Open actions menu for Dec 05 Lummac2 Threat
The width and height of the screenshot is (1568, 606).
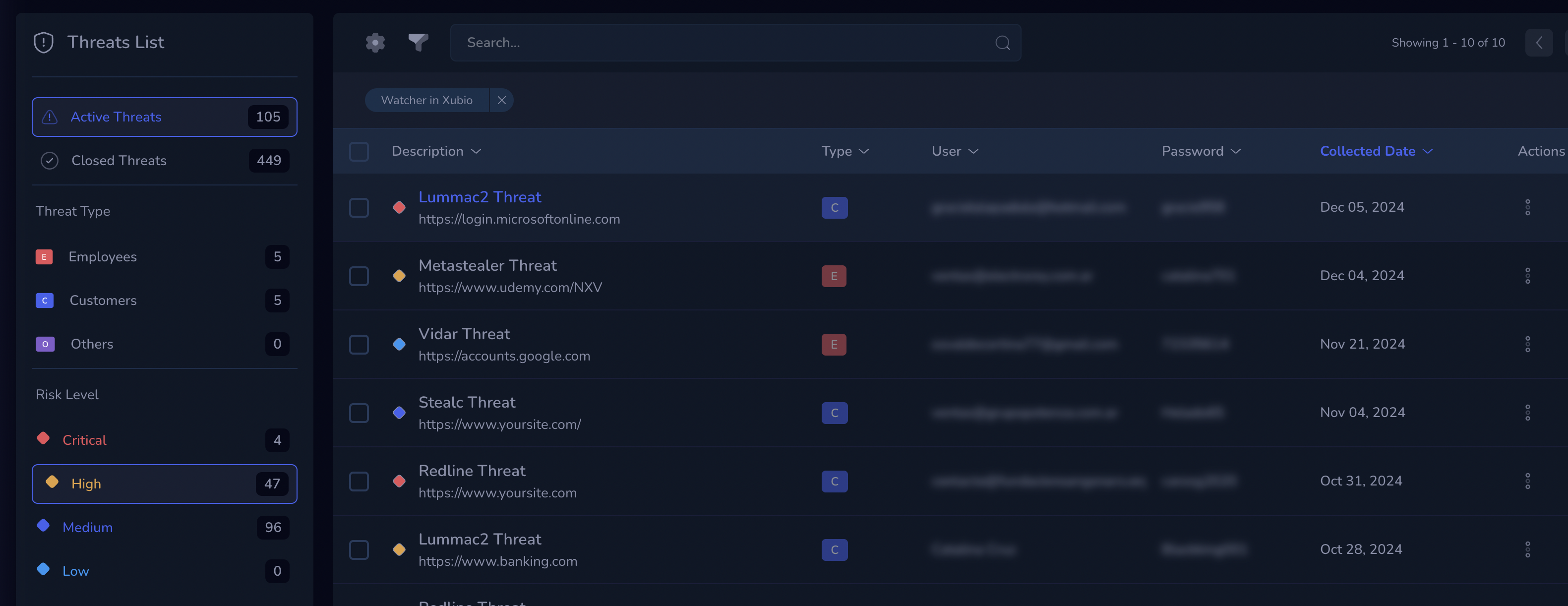[1527, 207]
